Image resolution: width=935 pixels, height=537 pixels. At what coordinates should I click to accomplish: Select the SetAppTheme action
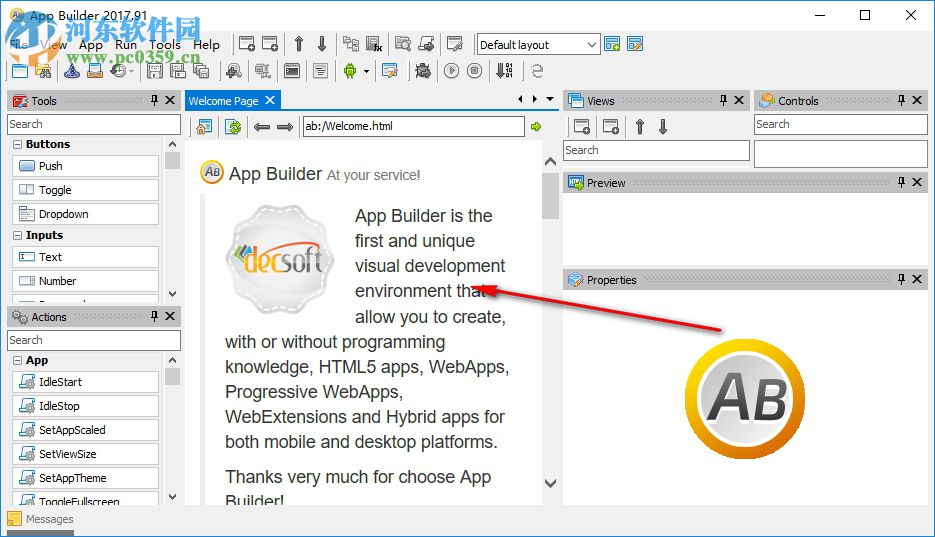pos(85,478)
